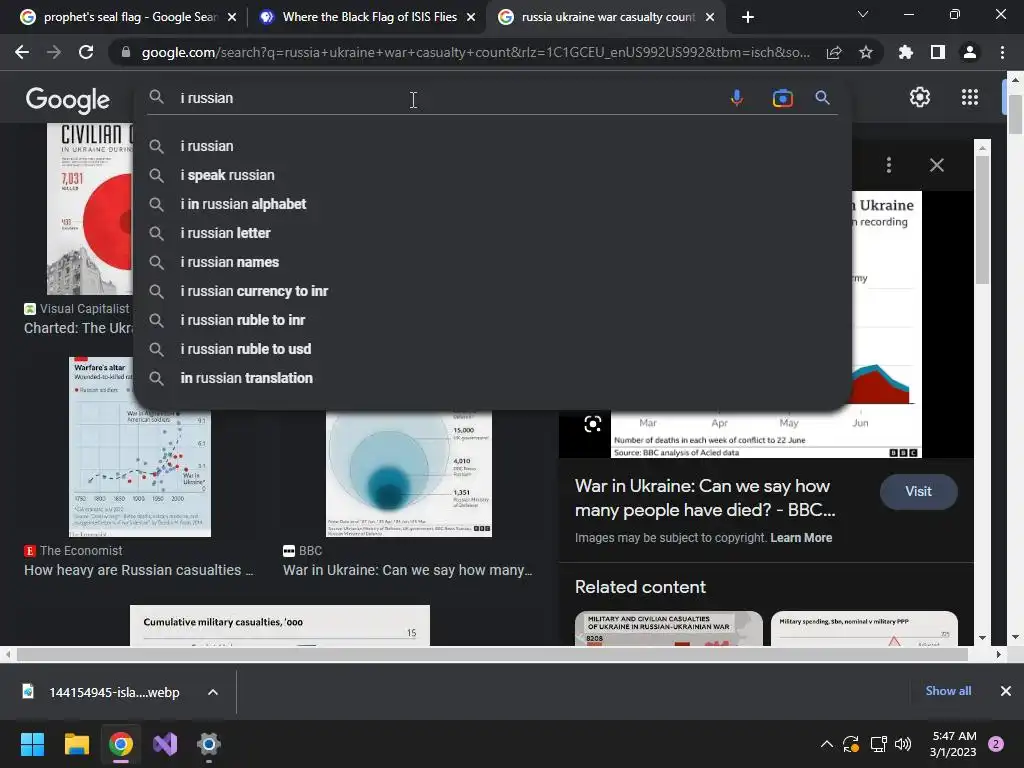Image resolution: width=1024 pixels, height=768 pixels.
Task: Reload the current page
Action: pyautogui.click(x=86, y=52)
